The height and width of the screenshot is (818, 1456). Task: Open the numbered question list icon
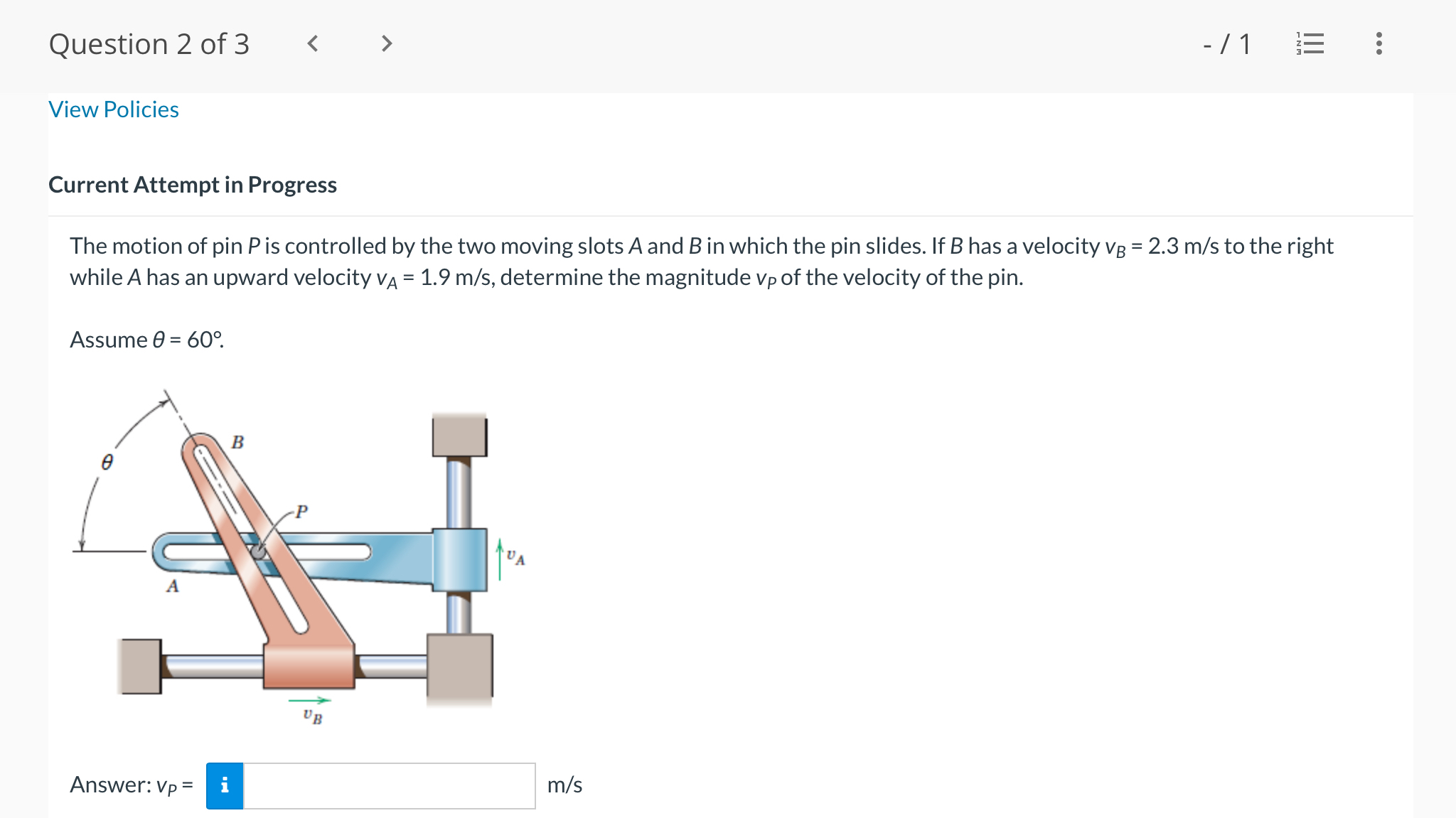(1310, 44)
